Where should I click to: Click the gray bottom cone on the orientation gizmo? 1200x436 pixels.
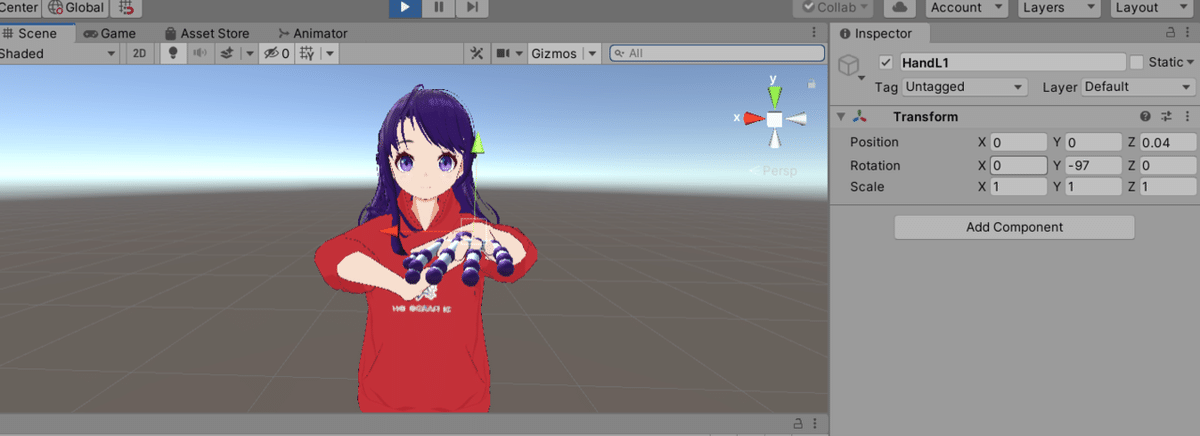(774, 140)
